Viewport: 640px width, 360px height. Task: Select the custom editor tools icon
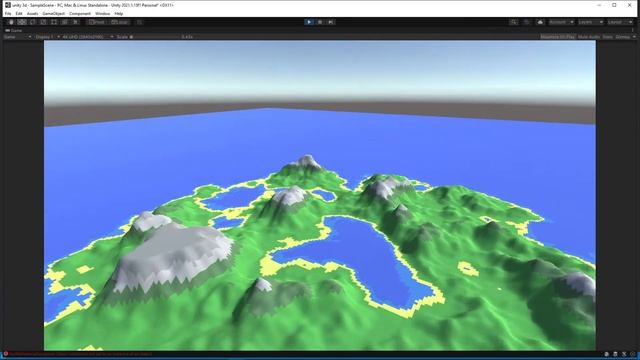pos(76,22)
